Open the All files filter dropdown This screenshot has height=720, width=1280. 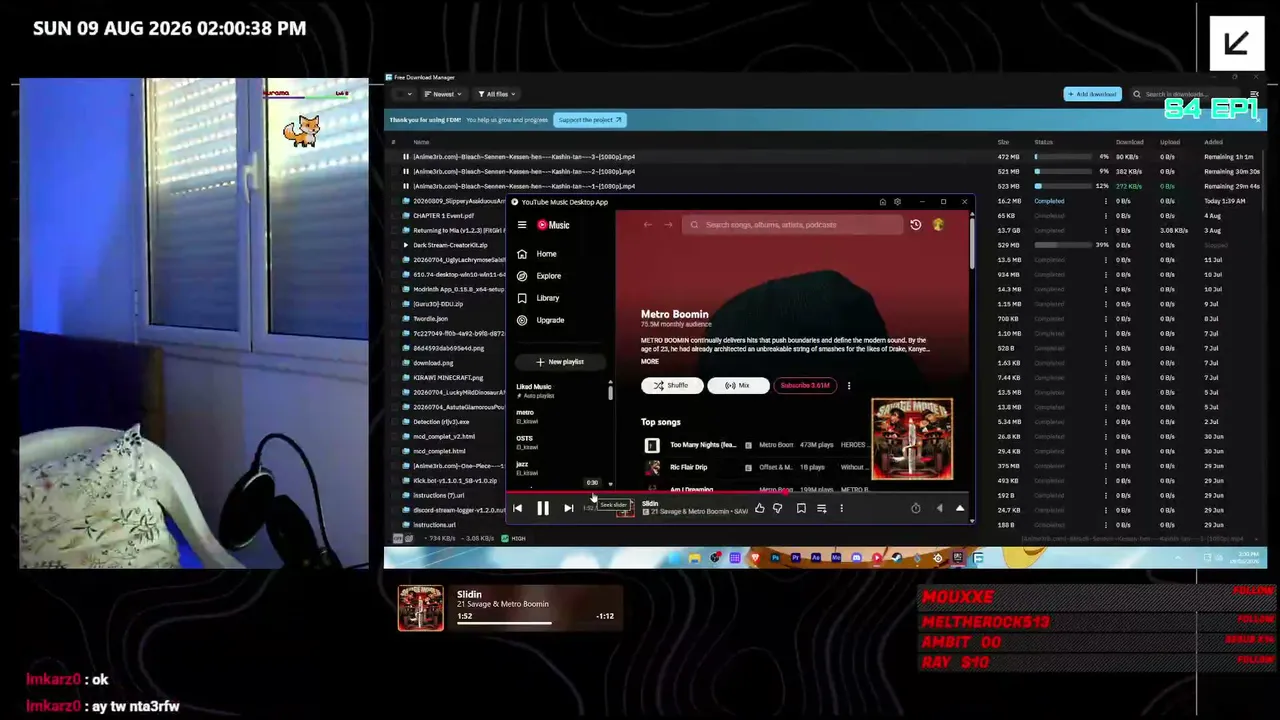pos(497,94)
